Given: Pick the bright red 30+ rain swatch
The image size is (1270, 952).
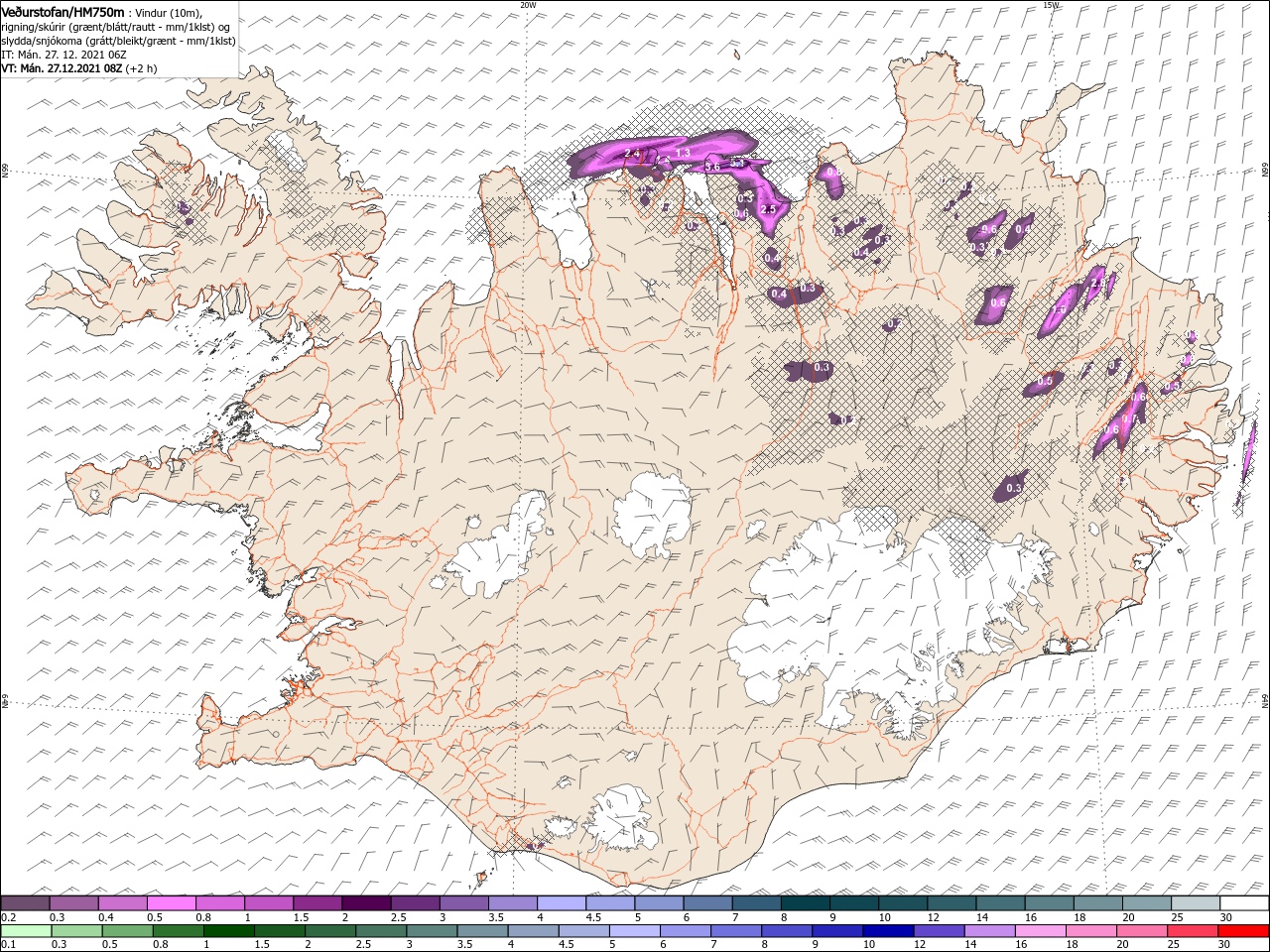Looking at the screenshot, I should click(x=1242, y=931).
